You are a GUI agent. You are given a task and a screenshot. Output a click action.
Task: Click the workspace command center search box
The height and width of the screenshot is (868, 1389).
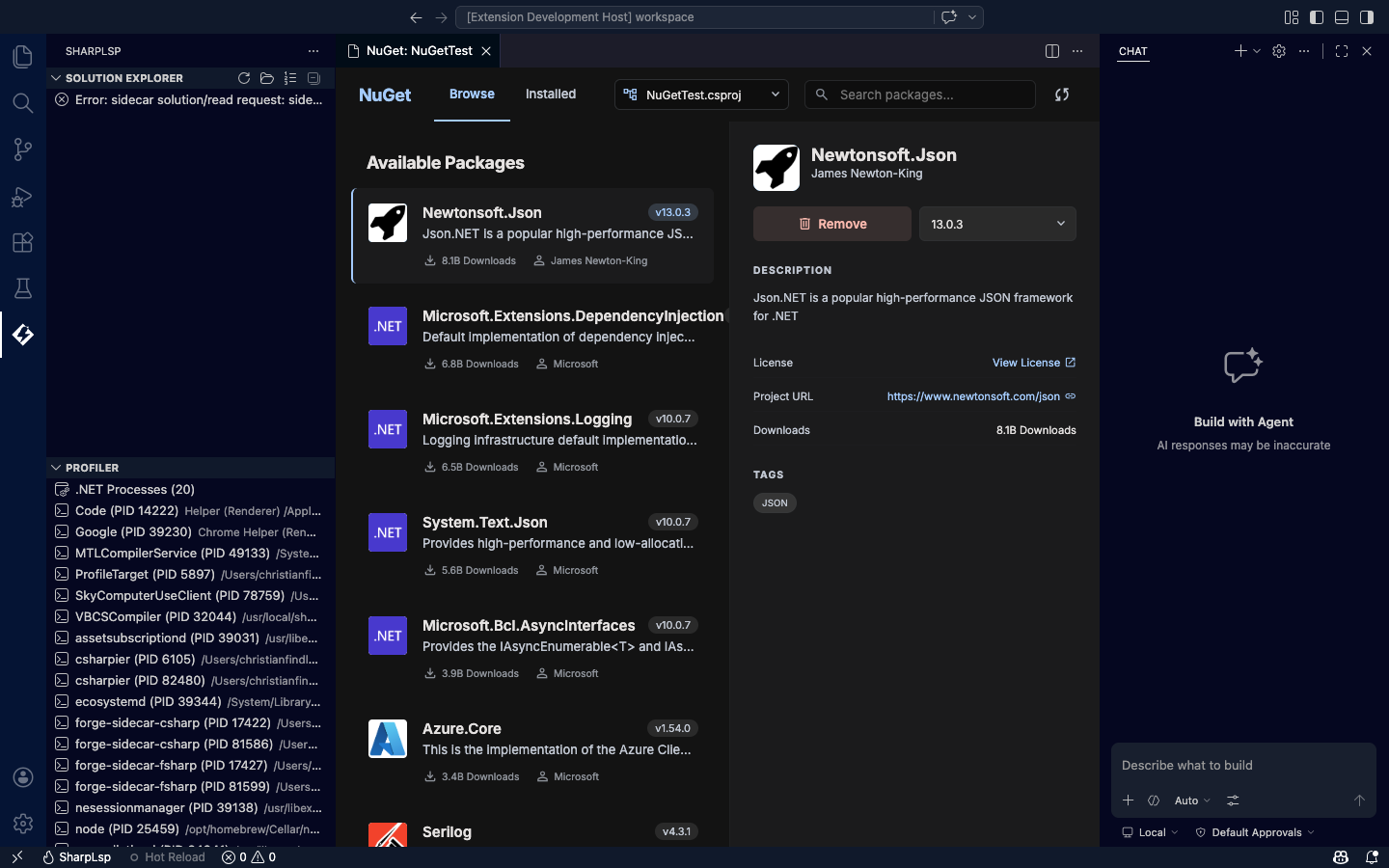click(x=693, y=17)
